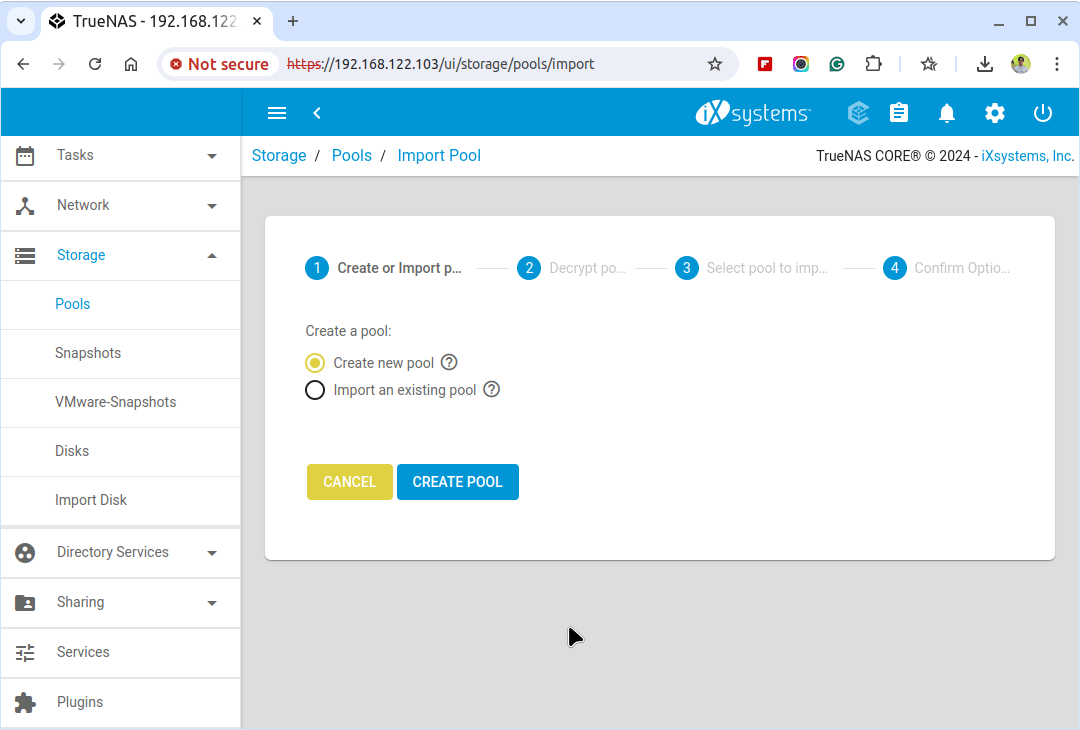Expand the Sharing menu arrow
Image resolution: width=1080 pixels, height=730 pixels.
click(x=212, y=603)
